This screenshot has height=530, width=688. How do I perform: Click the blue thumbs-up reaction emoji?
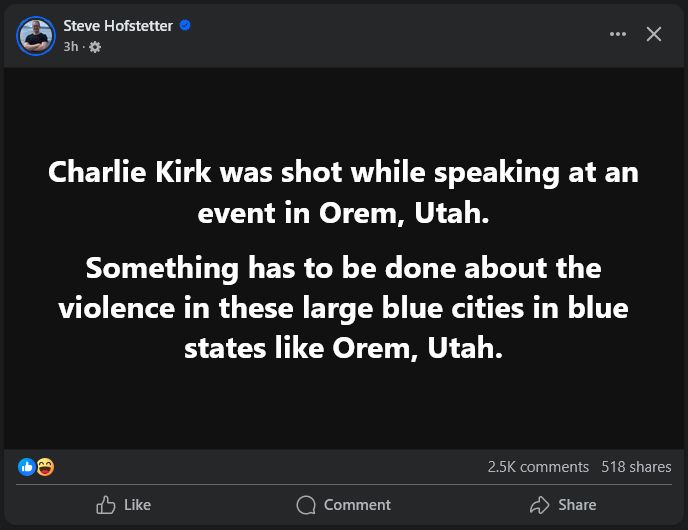pyautogui.click(x=27, y=467)
